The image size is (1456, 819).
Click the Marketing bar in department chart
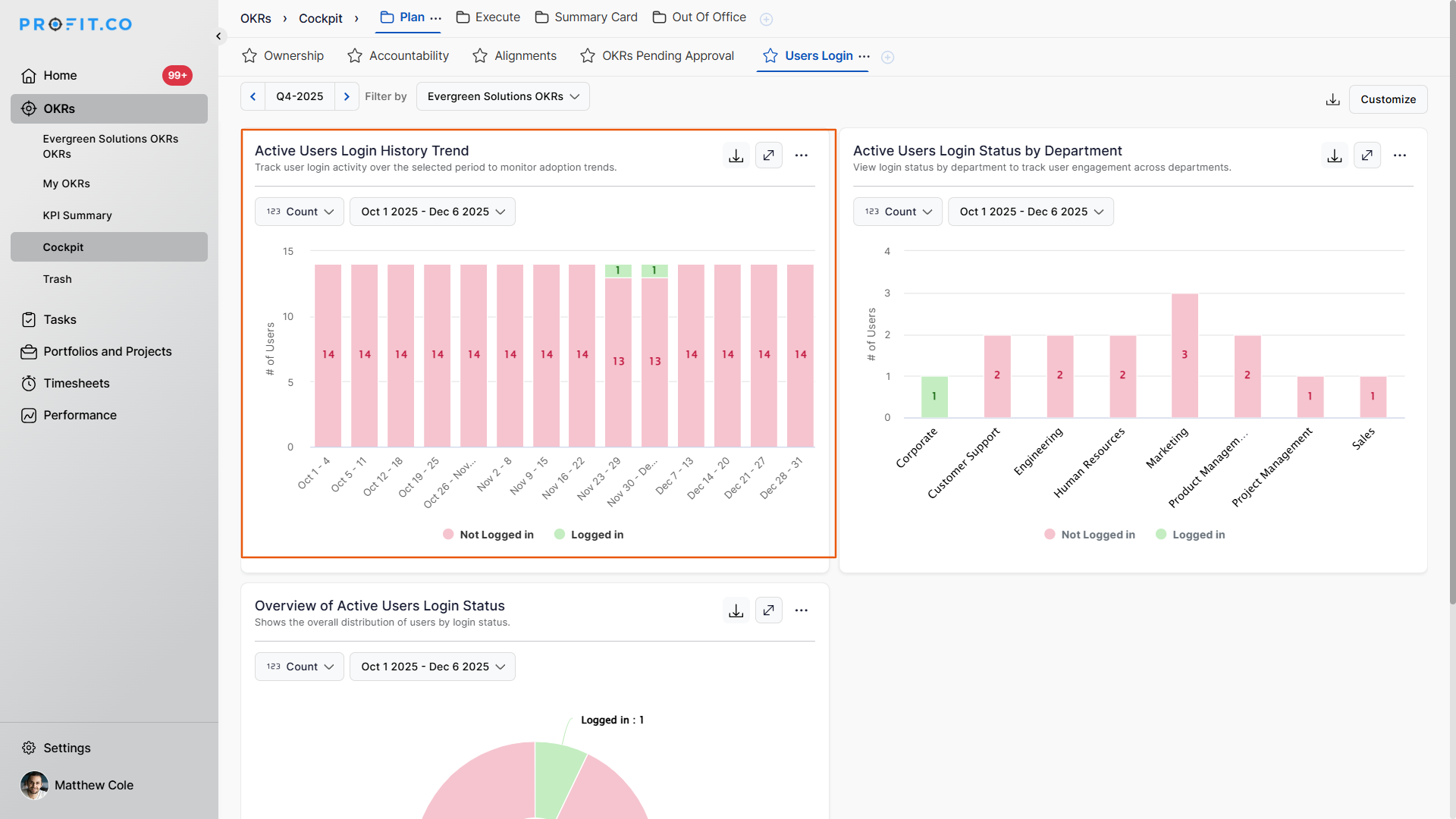tap(1184, 355)
